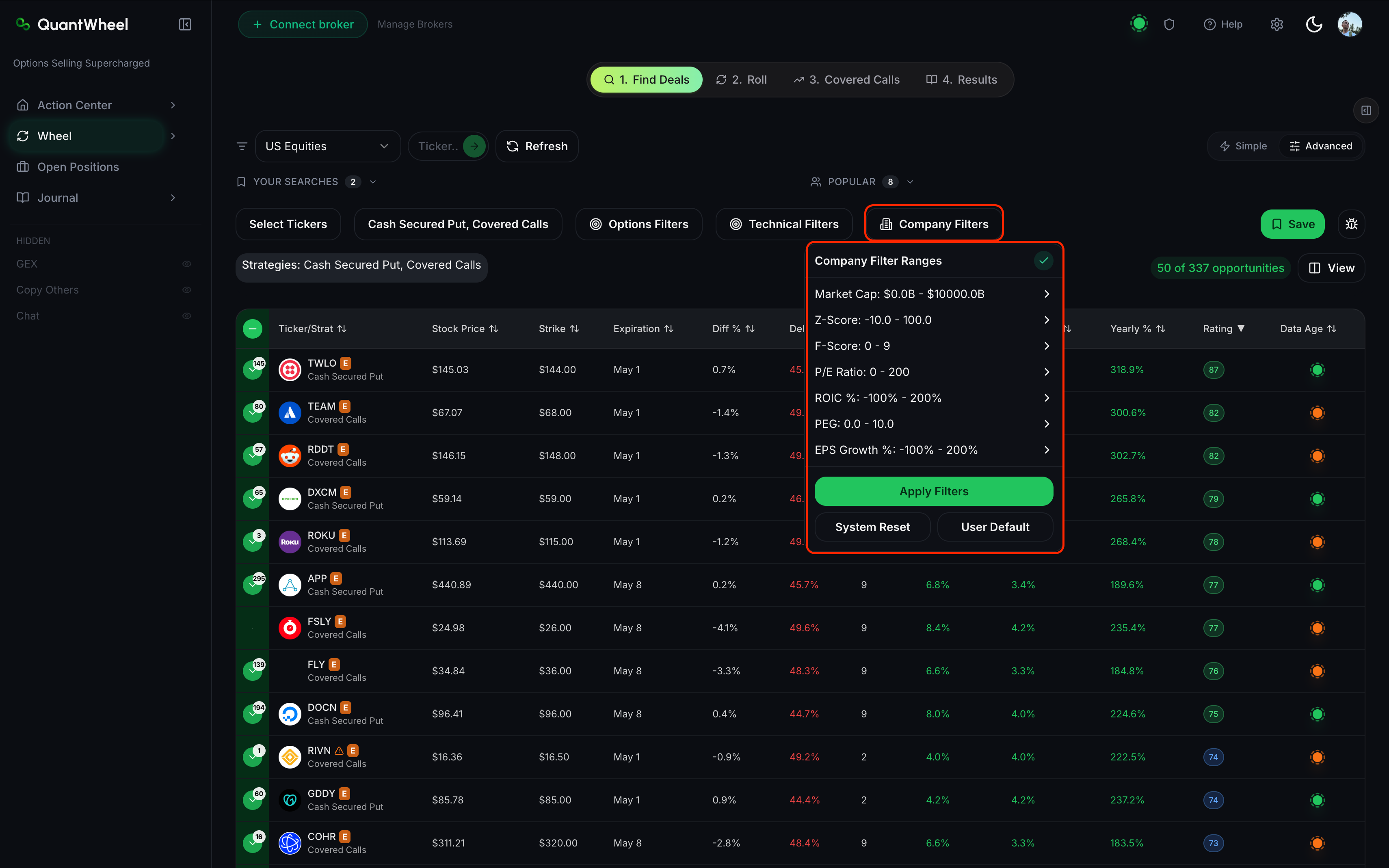Switch to Simple mode
The width and height of the screenshot is (1389, 868).
(x=1244, y=146)
